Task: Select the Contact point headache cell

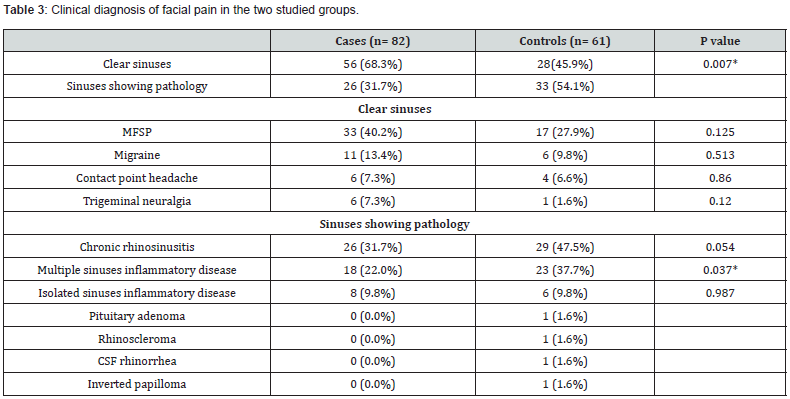Action: [x=137, y=178]
